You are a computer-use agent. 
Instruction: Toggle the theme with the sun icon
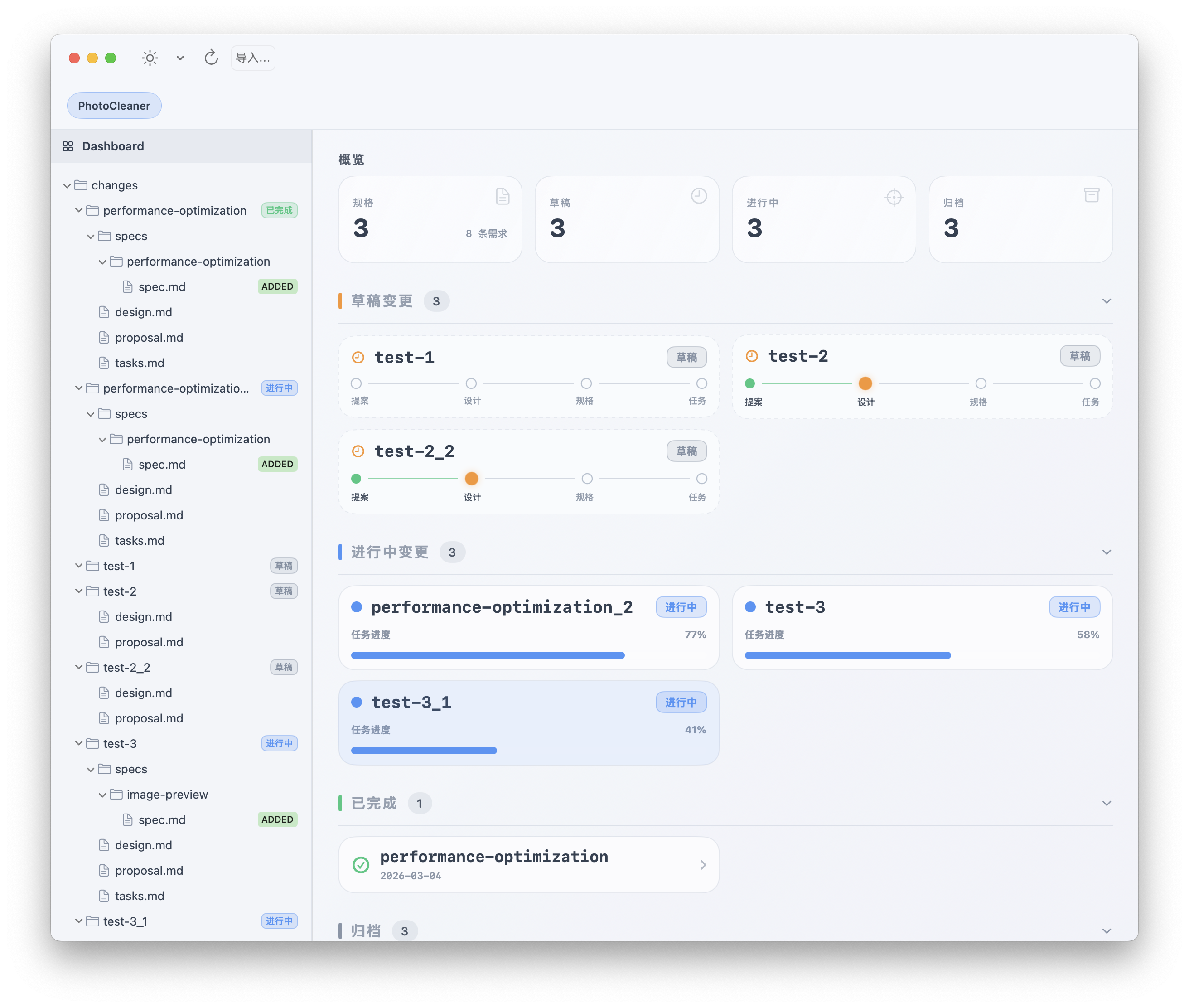[149, 58]
